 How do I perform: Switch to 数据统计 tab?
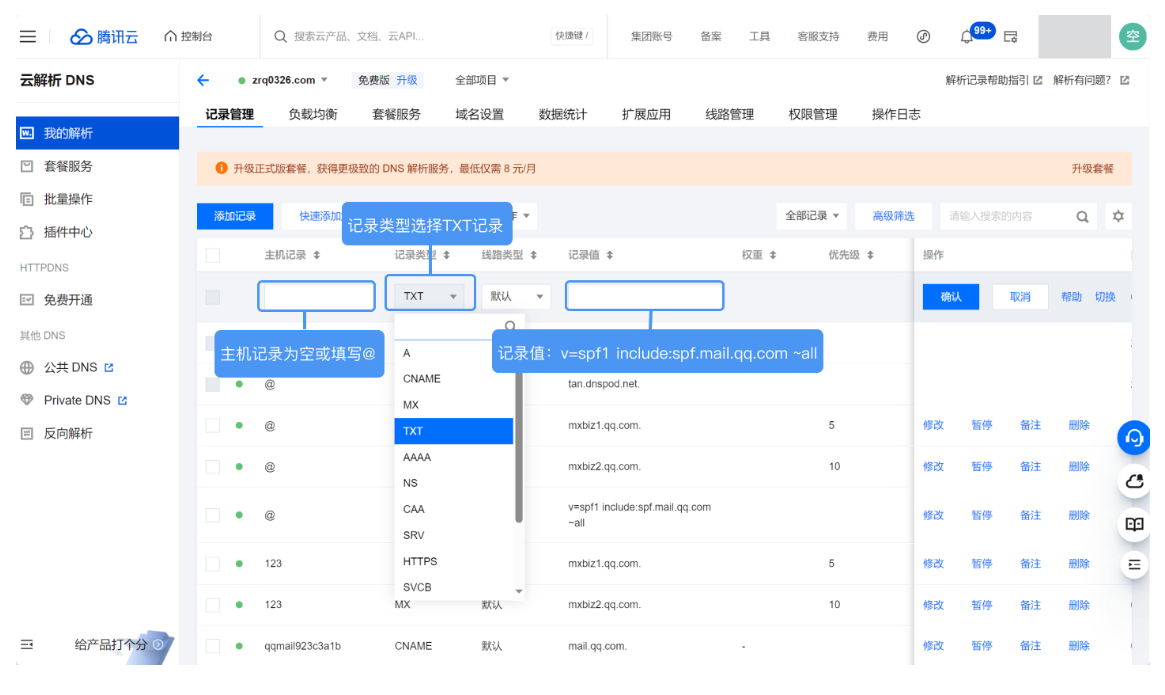point(562,114)
